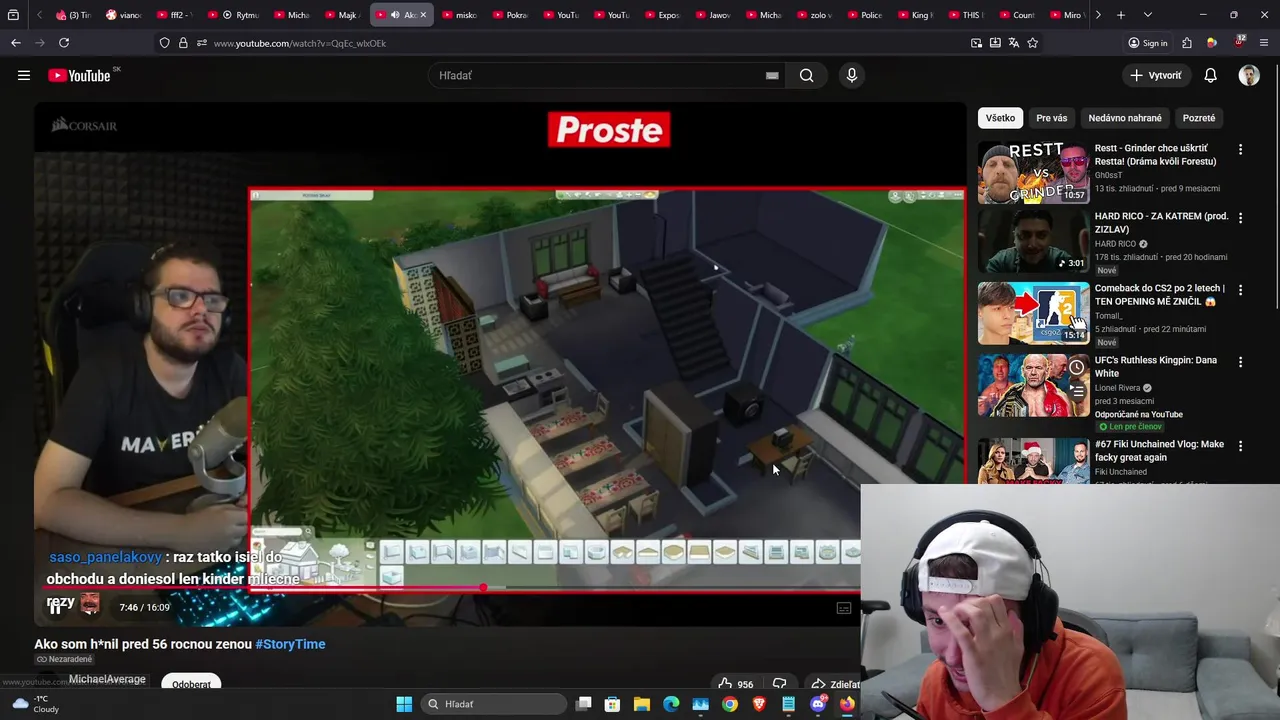The image size is (1280, 720).
Task: Expand the list all tabs dropdown
Action: pos(1147,15)
